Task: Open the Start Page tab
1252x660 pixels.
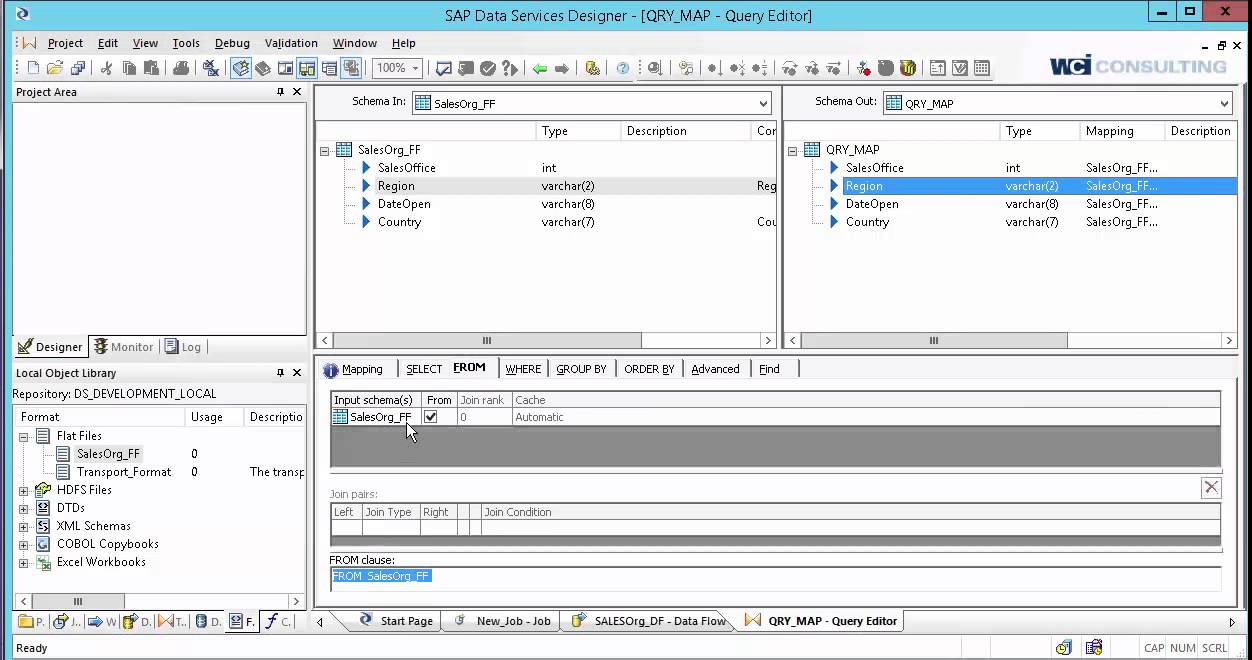Action: pos(395,621)
